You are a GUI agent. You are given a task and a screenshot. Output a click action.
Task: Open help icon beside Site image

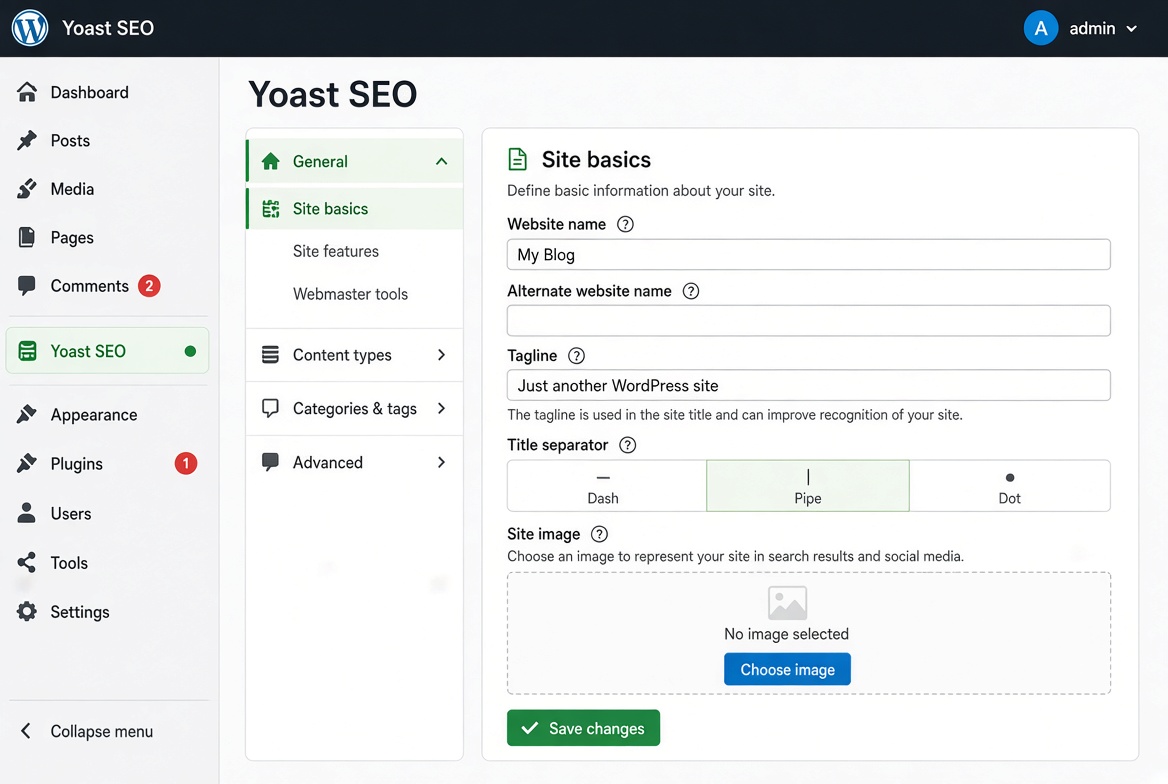[x=600, y=534]
